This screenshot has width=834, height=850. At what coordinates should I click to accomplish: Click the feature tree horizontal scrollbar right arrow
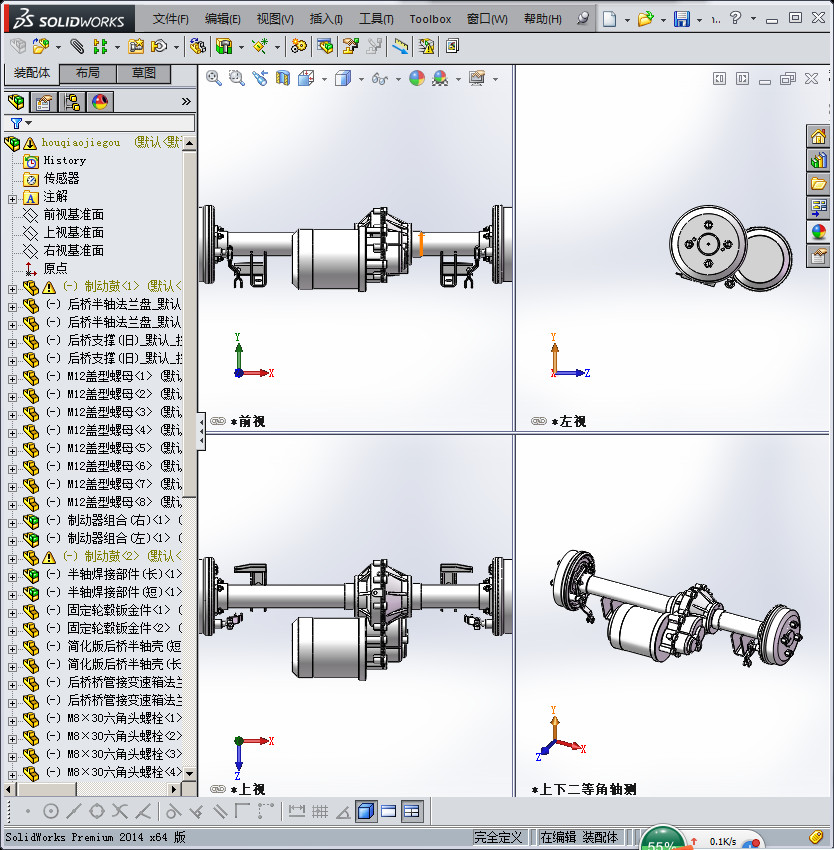pos(174,789)
